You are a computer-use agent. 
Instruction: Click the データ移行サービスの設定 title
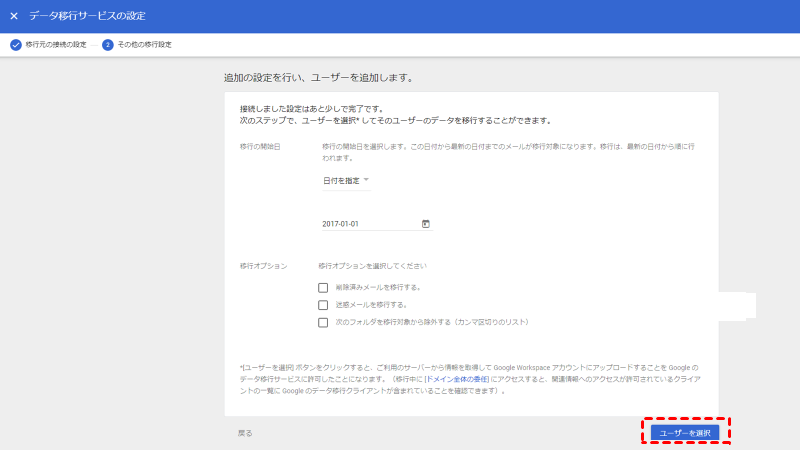[87, 16]
